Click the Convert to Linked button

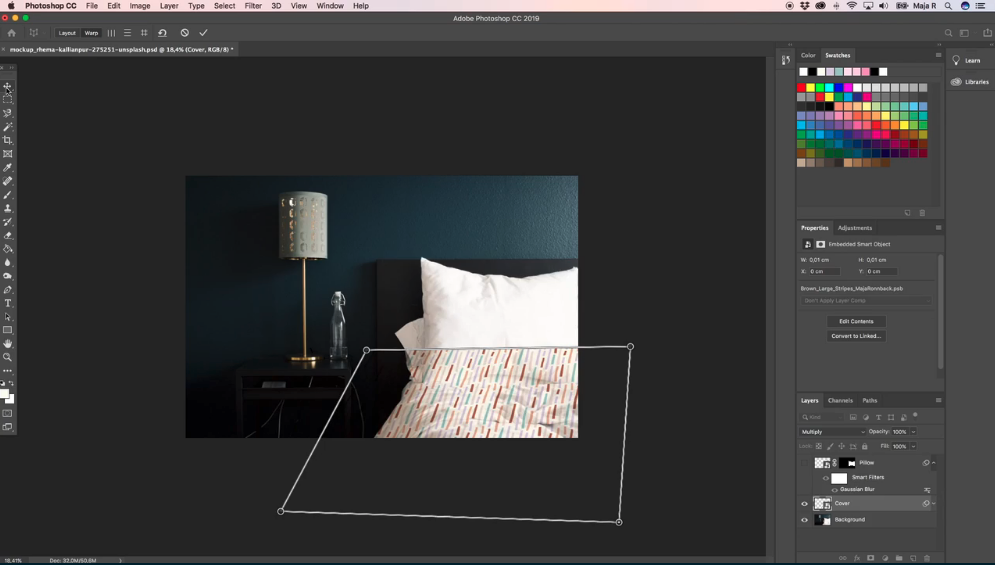[x=856, y=336]
